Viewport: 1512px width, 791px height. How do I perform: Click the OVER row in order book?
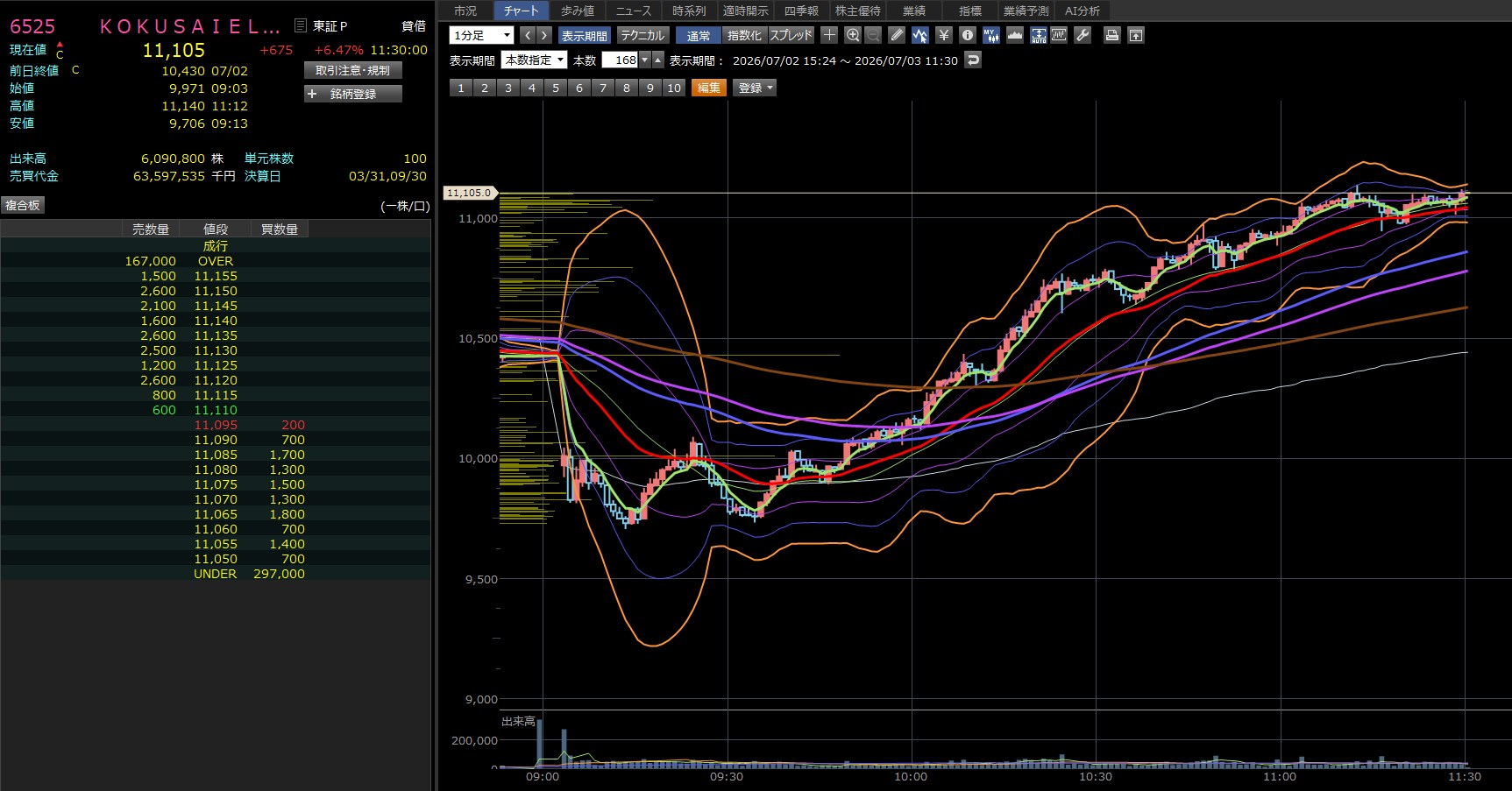(216, 261)
